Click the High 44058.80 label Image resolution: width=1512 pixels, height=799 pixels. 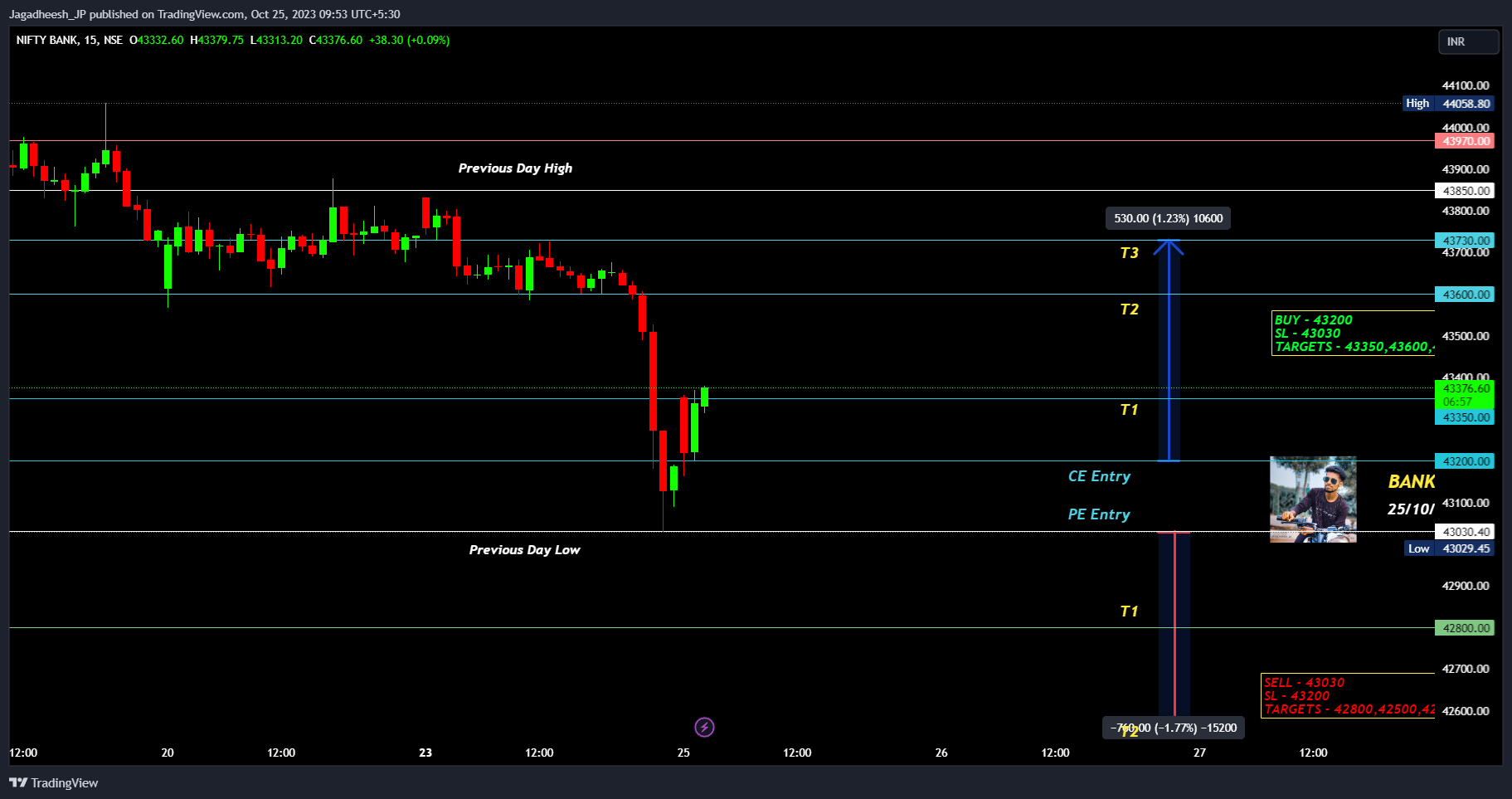(1449, 104)
